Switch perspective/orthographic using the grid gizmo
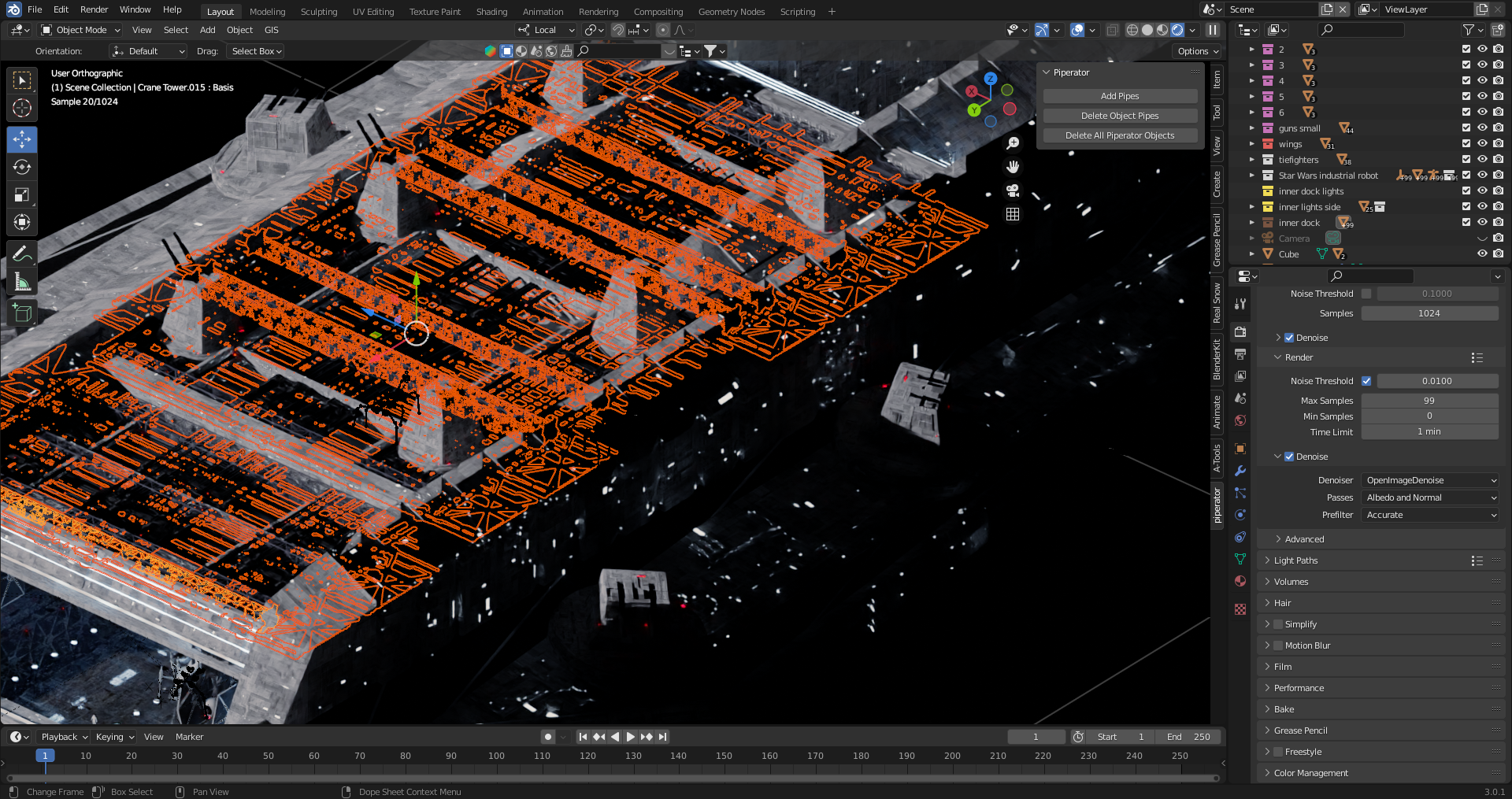Screen dimensions: 1512x799 click(1013, 214)
